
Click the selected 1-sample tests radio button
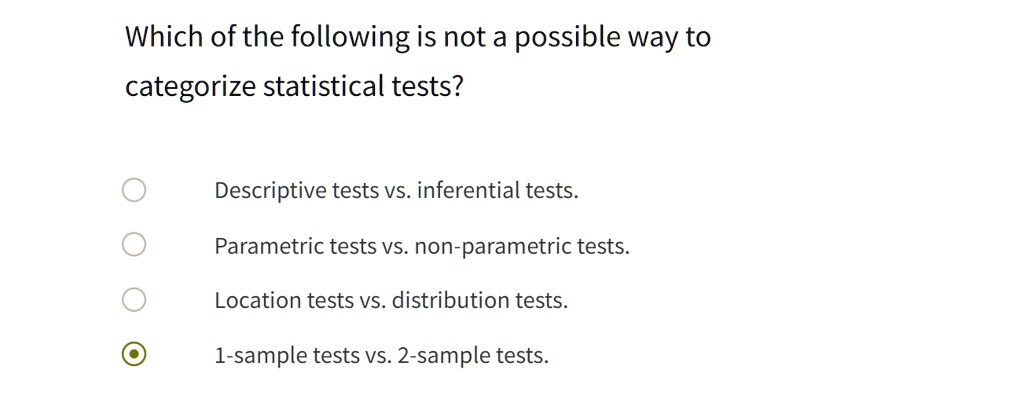coord(134,355)
